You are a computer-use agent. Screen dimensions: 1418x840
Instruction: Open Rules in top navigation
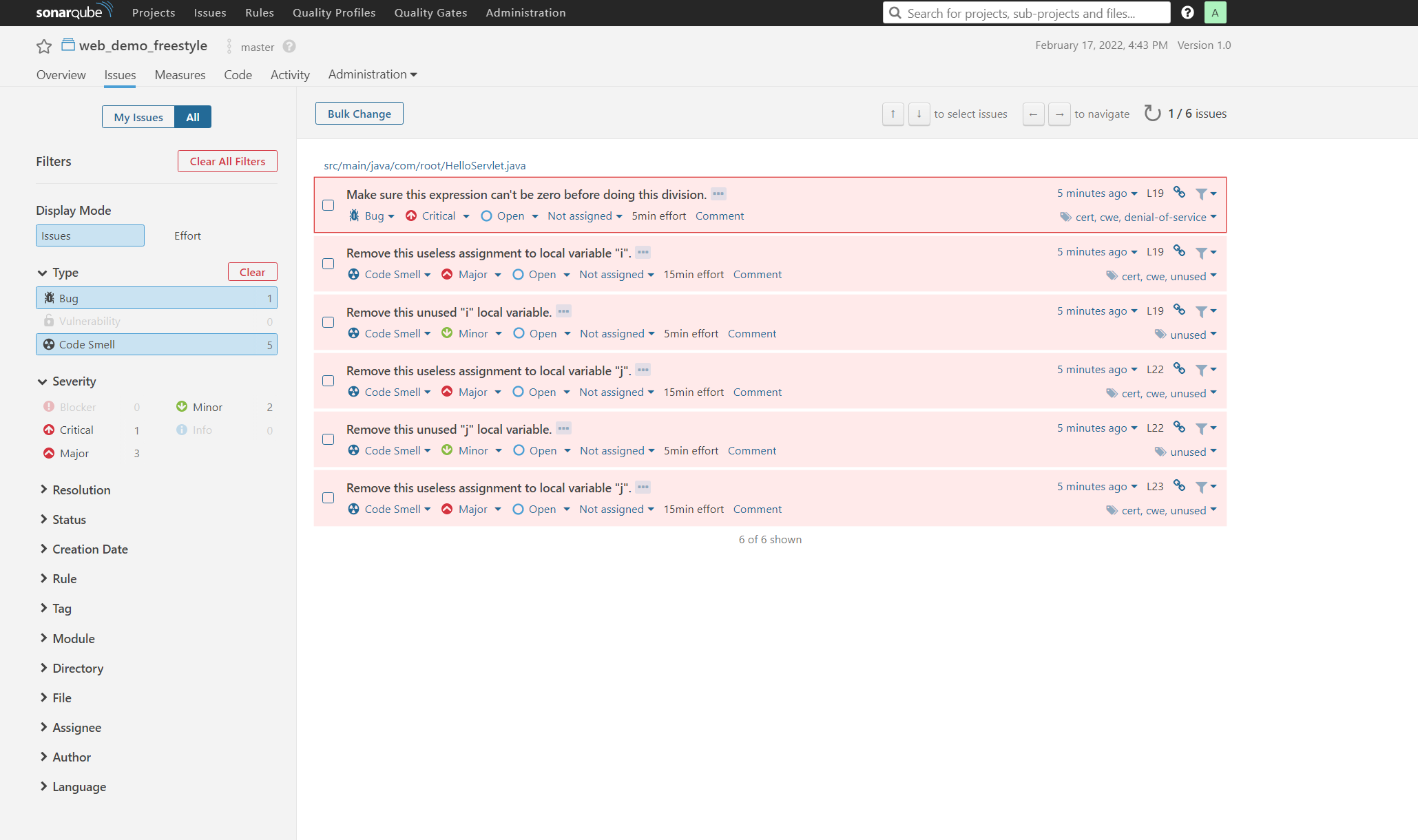[260, 12]
